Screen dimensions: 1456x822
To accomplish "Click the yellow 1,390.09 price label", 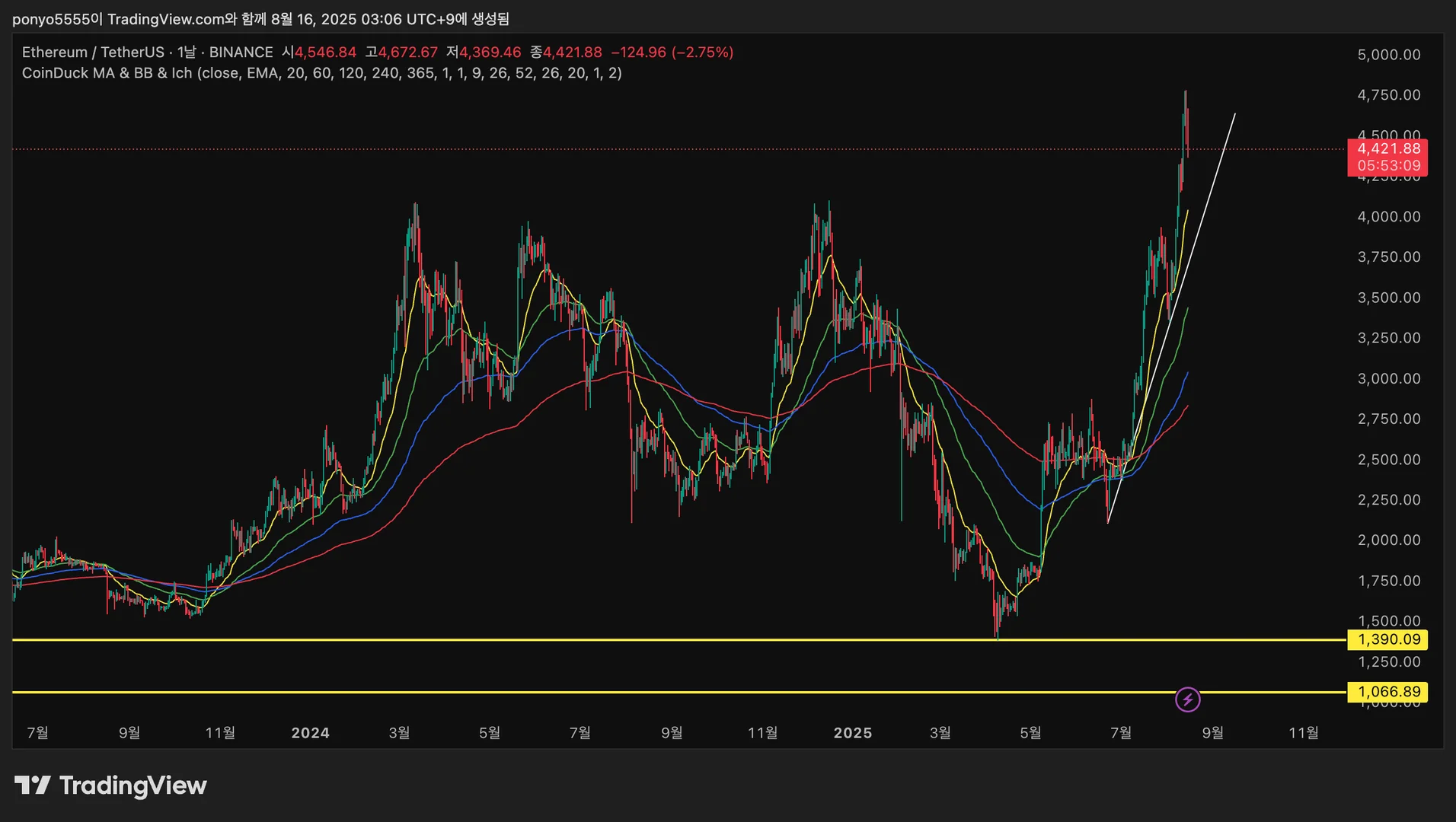I will tap(1388, 639).
